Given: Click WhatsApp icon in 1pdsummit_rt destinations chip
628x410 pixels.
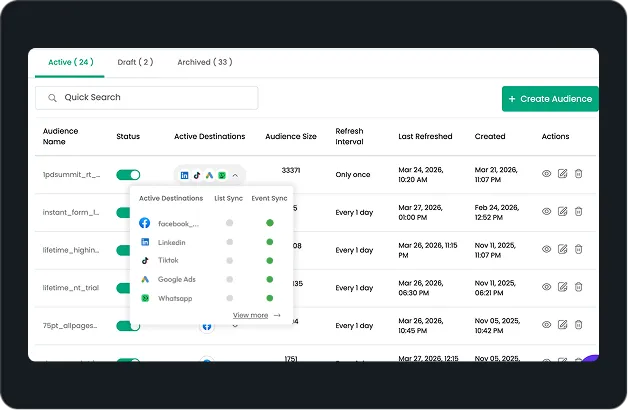Looking at the screenshot, I should click(x=221, y=175).
